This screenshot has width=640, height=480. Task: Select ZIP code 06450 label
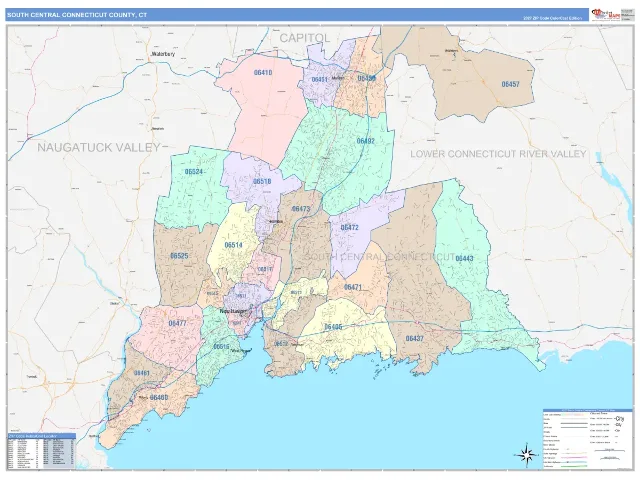tap(367, 78)
